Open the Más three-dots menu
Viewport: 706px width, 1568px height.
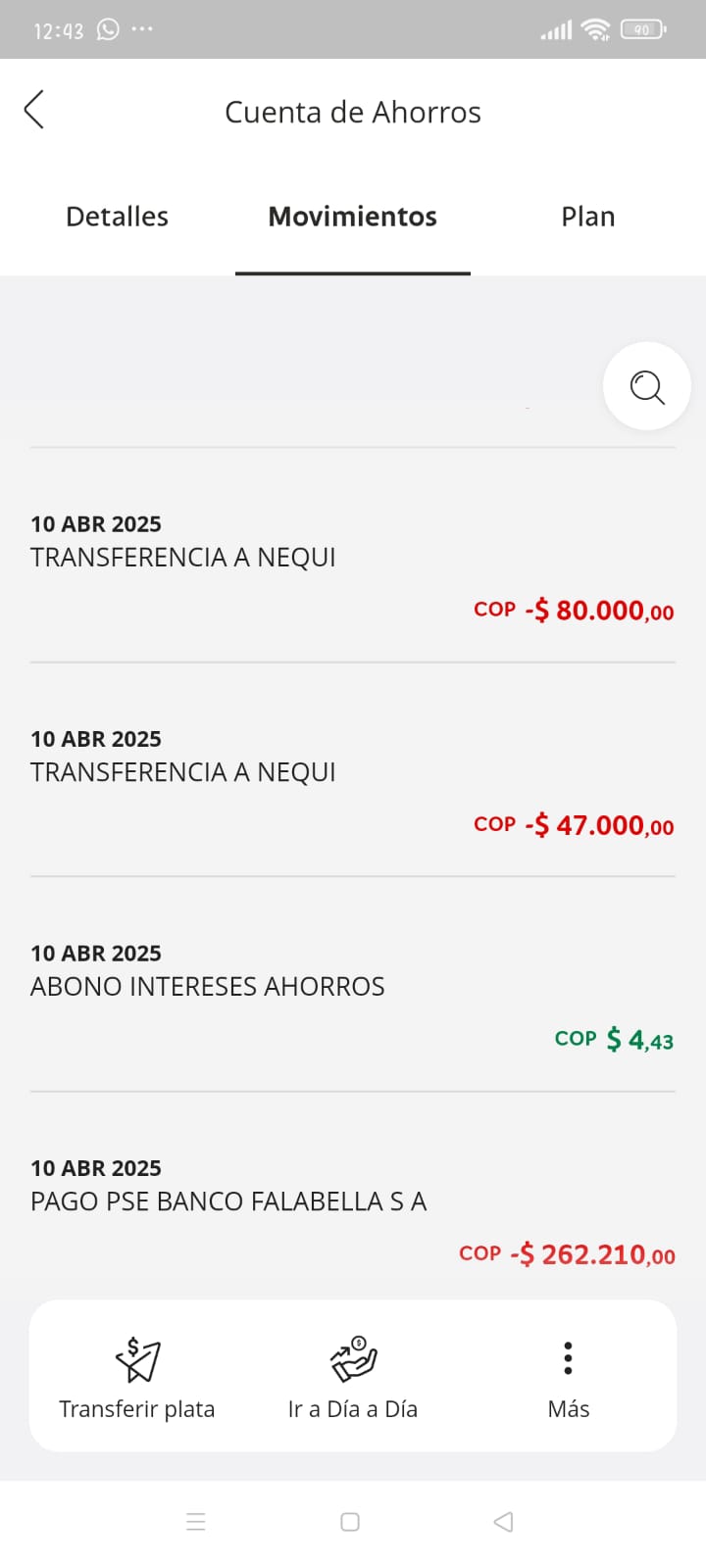tap(568, 1358)
